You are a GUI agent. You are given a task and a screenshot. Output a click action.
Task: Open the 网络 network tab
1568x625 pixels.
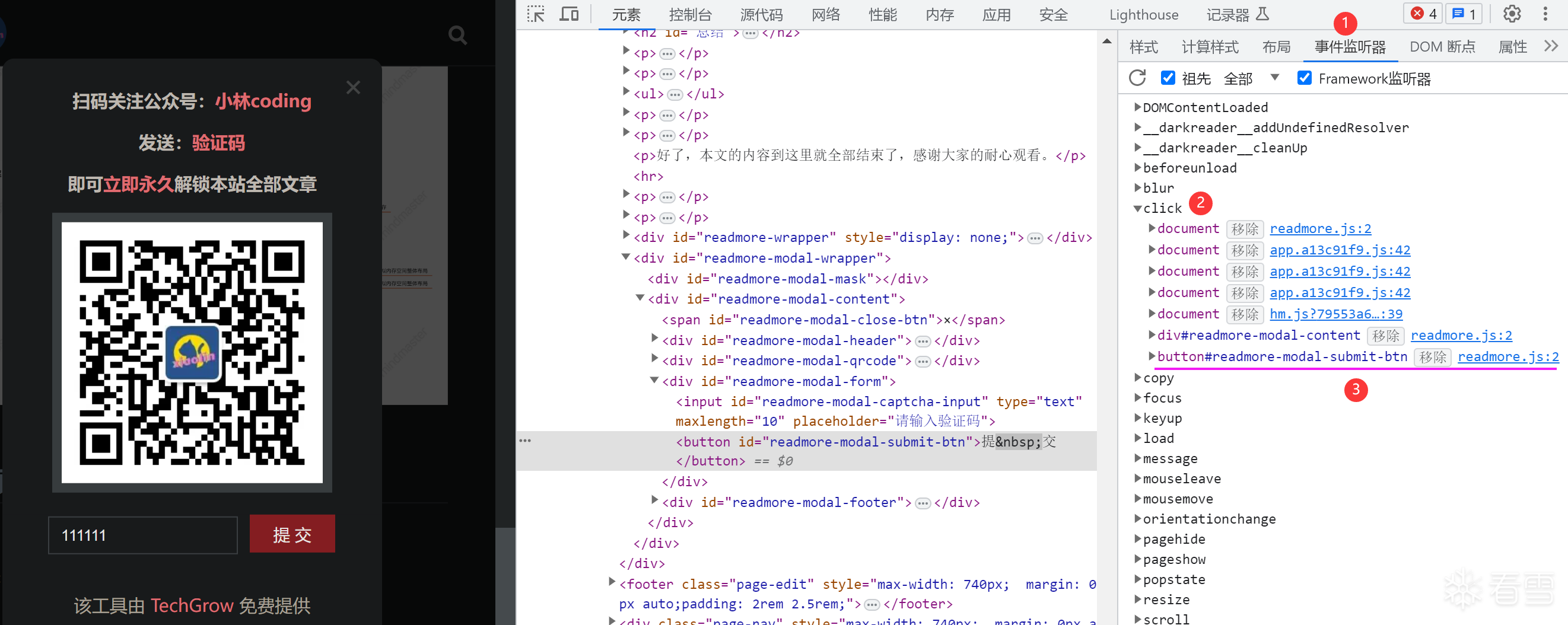pos(825,15)
